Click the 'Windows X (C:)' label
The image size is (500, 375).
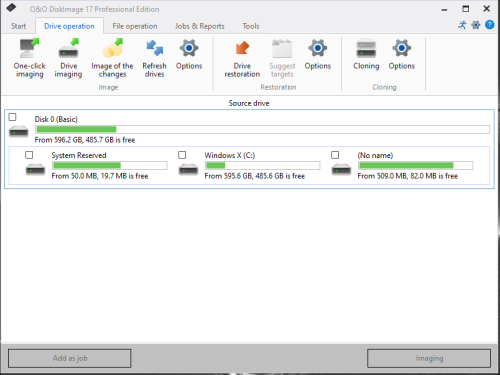click(x=230, y=155)
